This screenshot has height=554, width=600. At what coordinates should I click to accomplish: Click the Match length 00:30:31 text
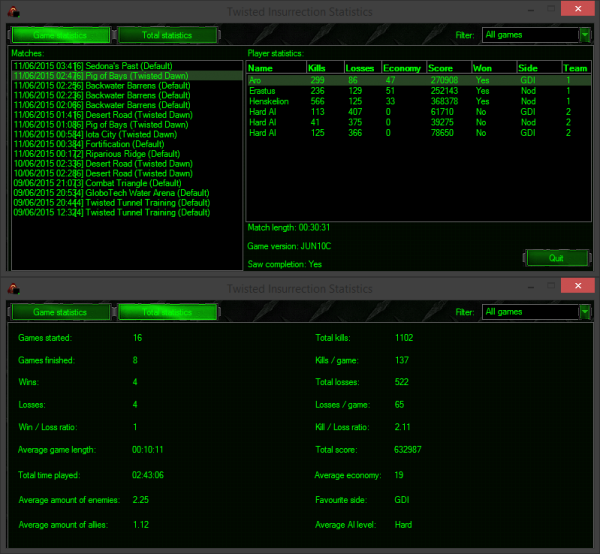(289, 228)
